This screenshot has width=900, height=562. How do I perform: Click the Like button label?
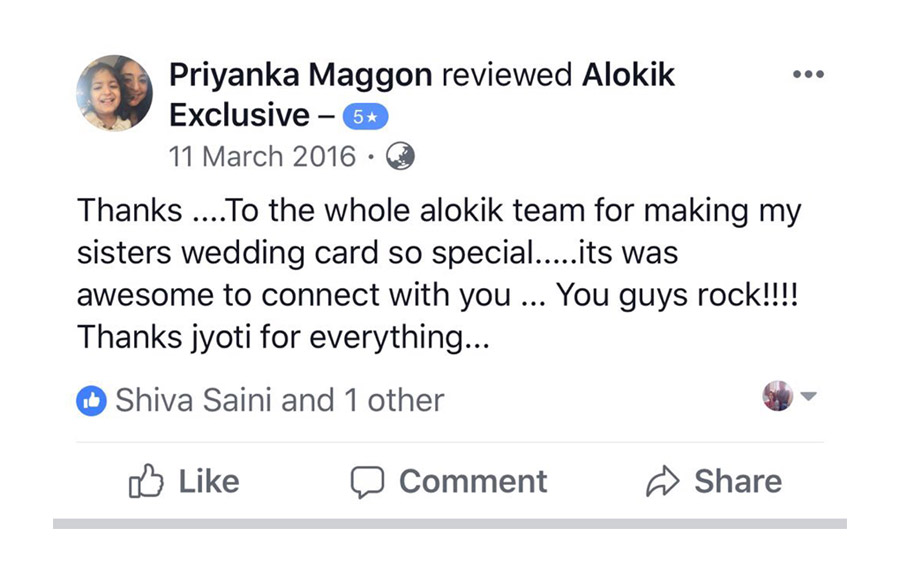pos(209,481)
